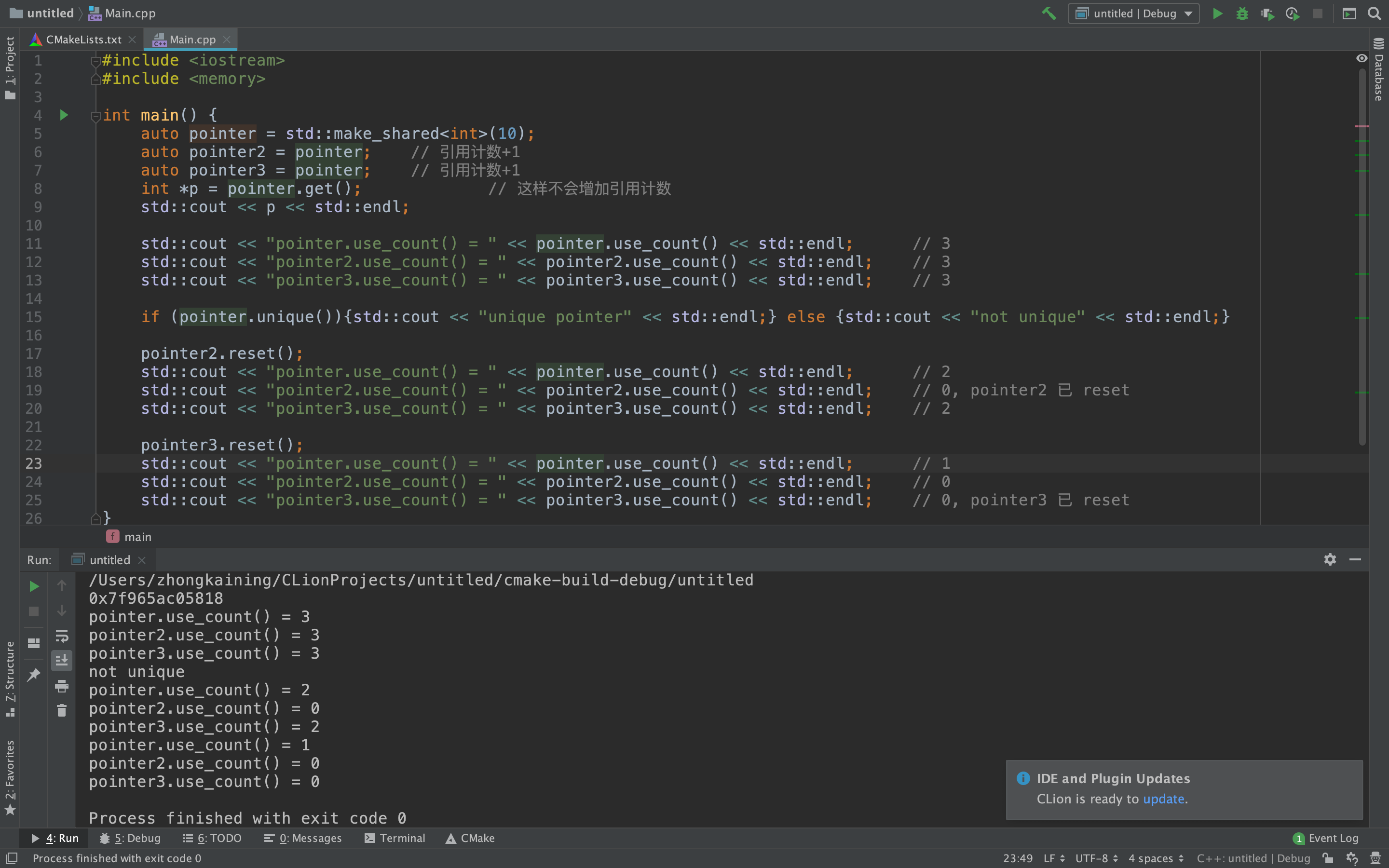Viewport: 1389px width, 868px height.
Task: Click the untitled project breadcrumb
Action: [42, 13]
